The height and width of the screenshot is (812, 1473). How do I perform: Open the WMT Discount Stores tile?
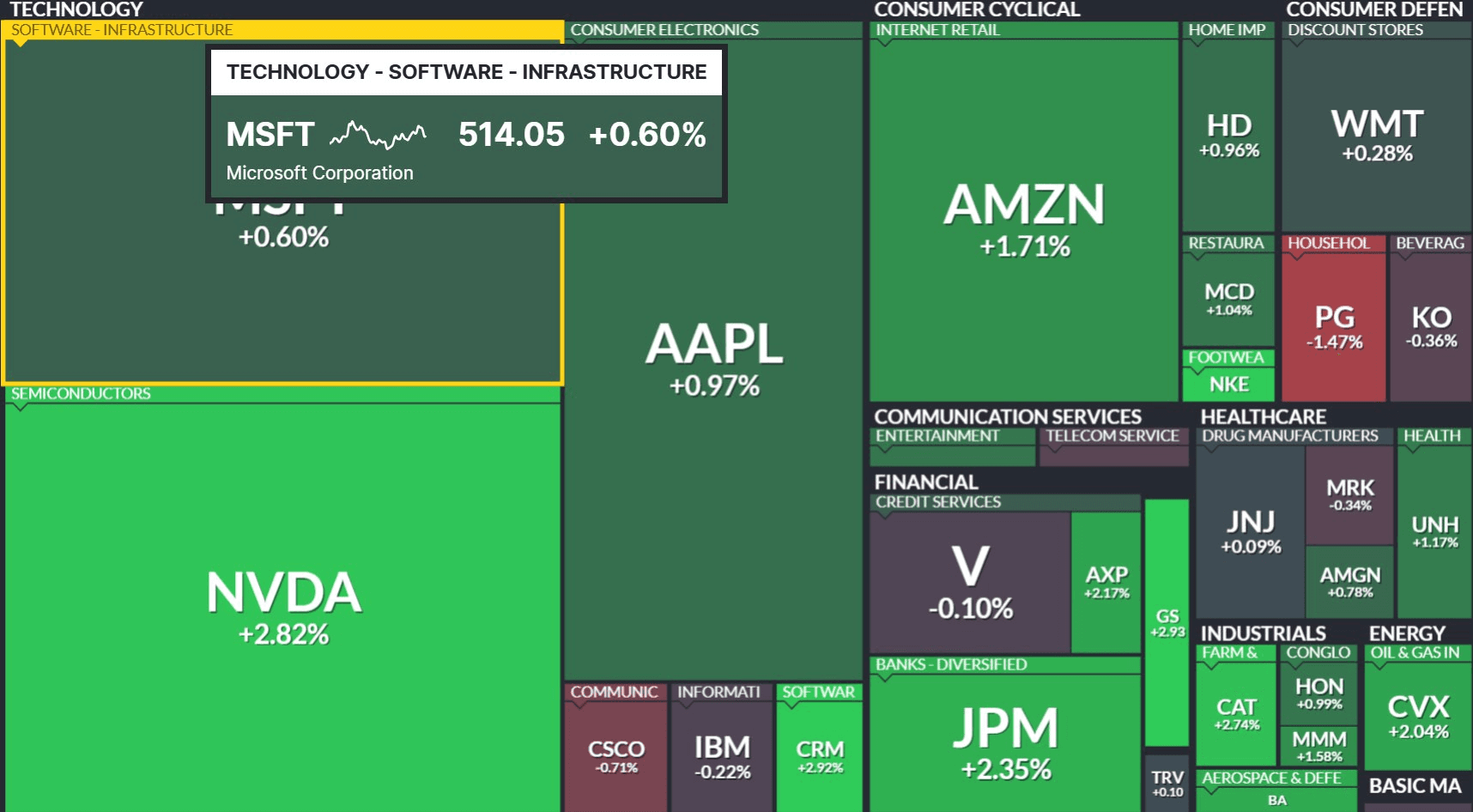[x=1377, y=135]
